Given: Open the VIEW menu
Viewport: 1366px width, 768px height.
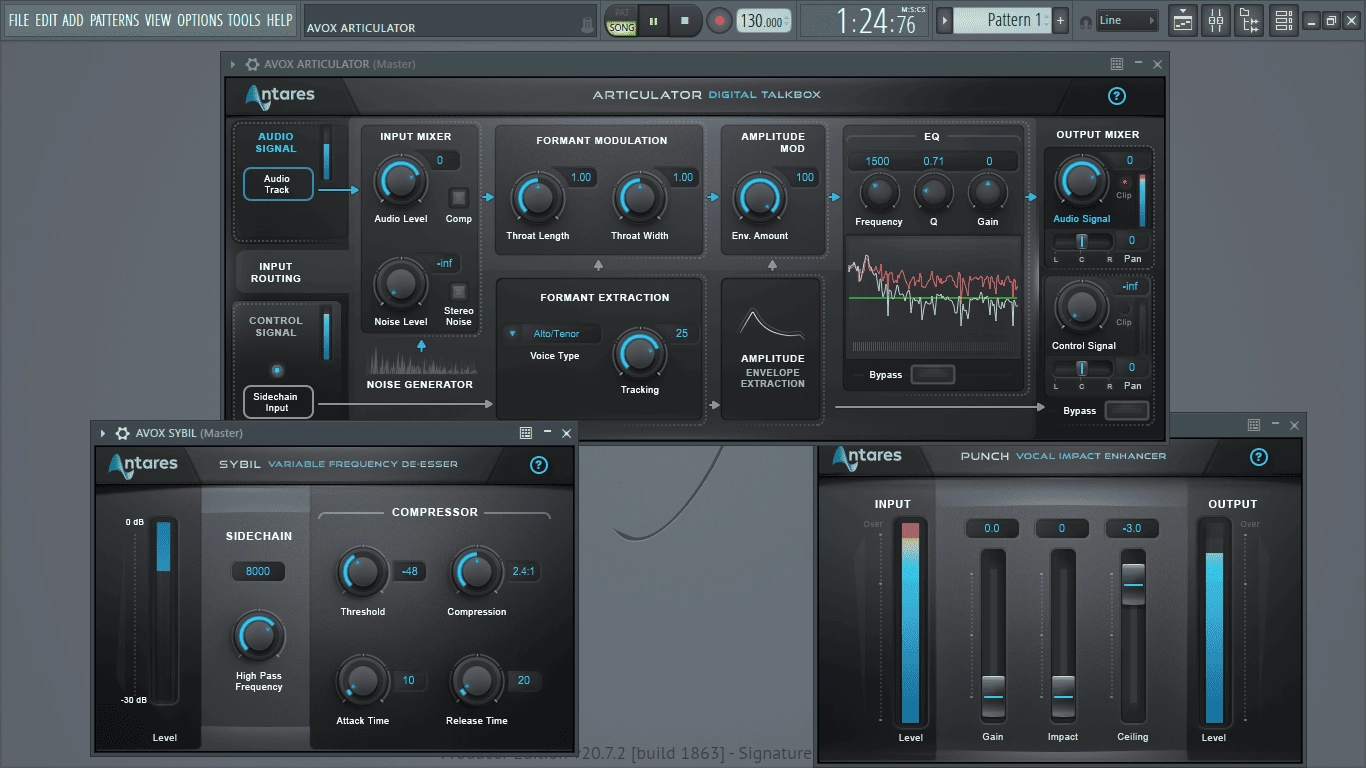Looking at the screenshot, I should point(158,20).
